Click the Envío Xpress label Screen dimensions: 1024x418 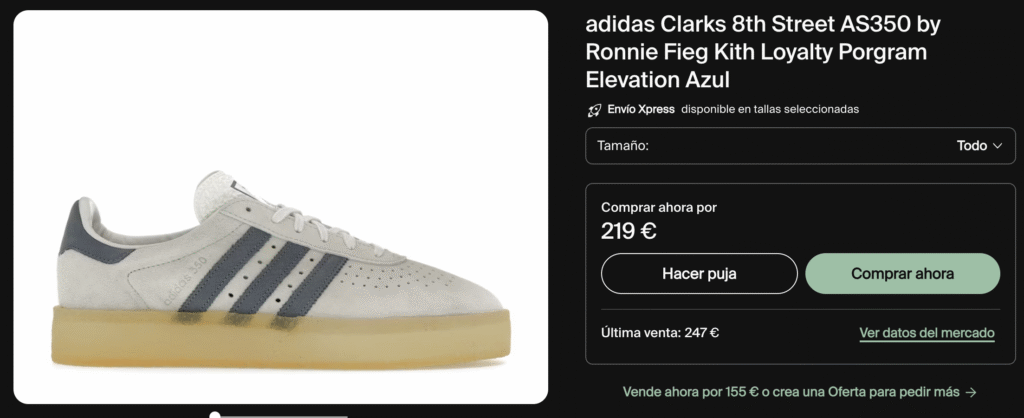(641, 109)
